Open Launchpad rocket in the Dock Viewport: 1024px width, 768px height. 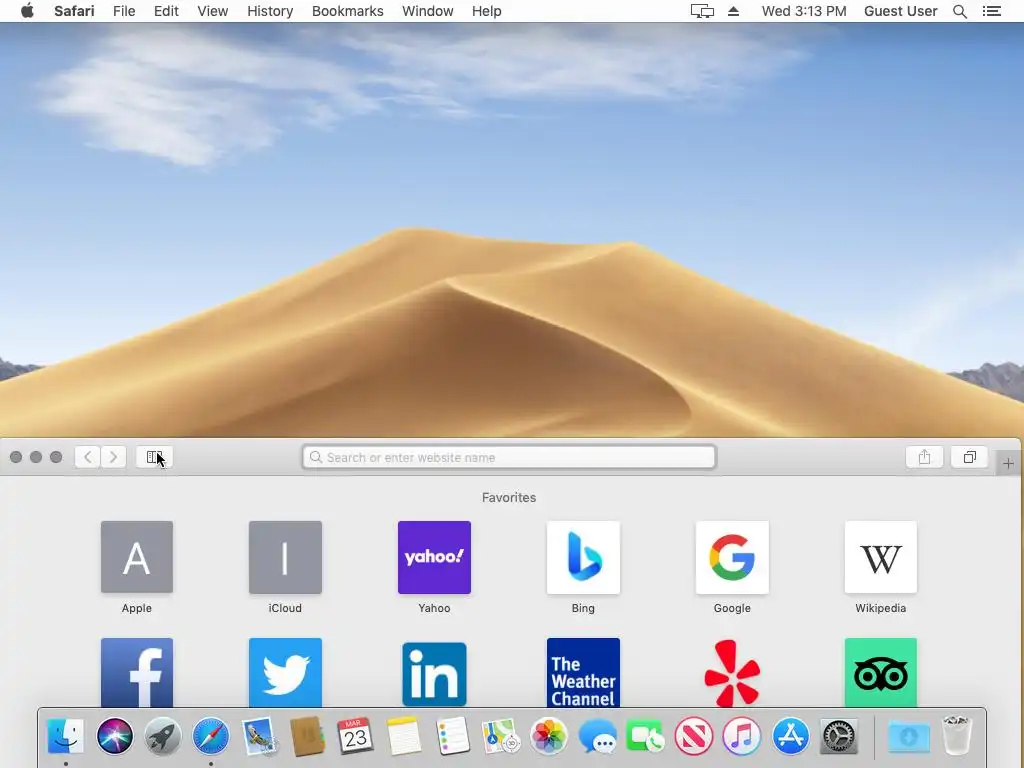point(163,736)
